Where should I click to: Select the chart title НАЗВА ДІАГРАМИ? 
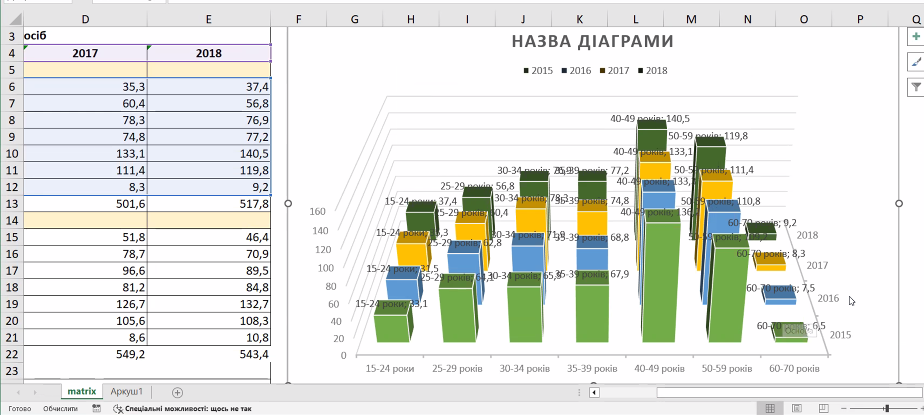(x=592, y=41)
